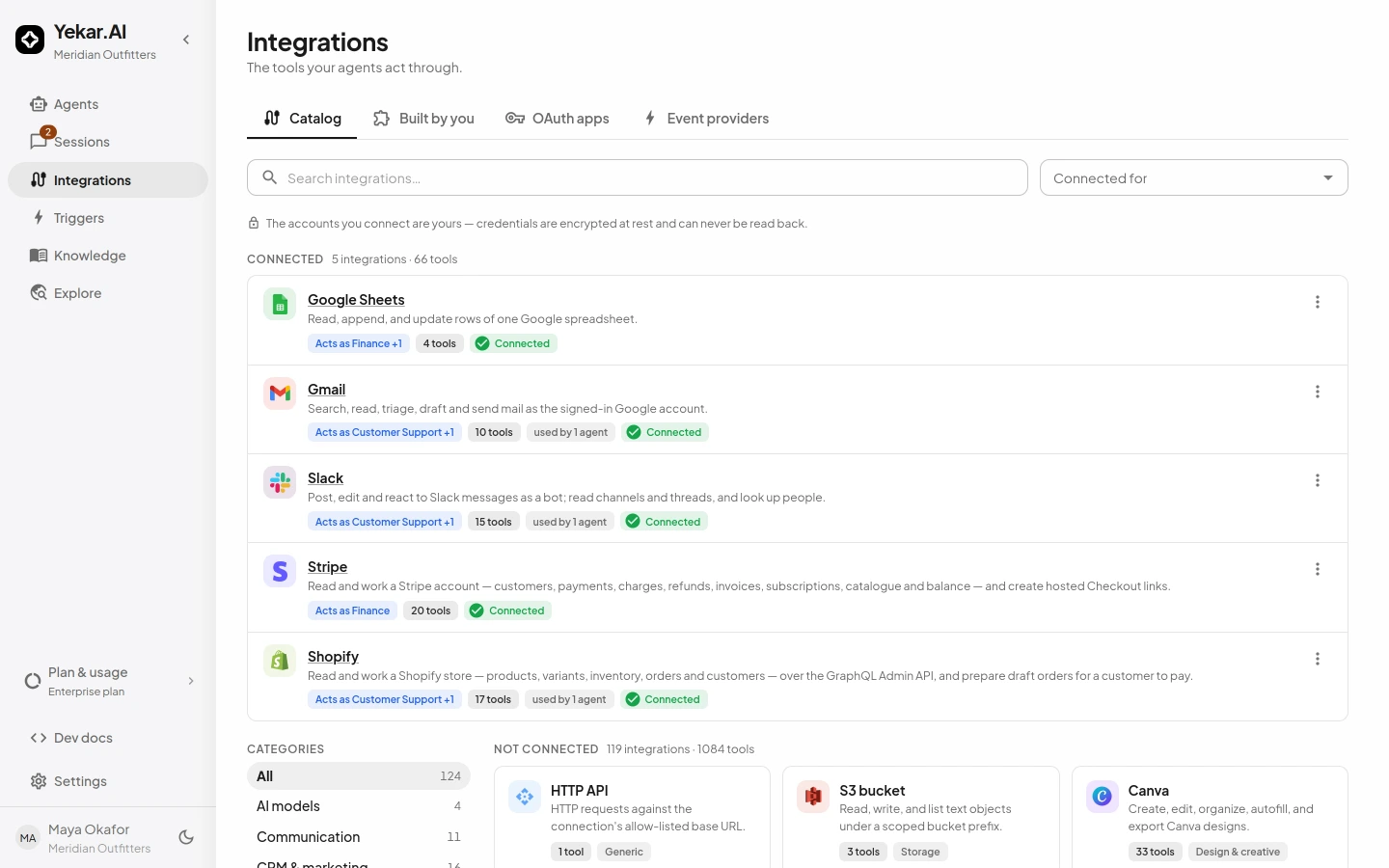Open the Stripe integration link
This screenshot has width=1389, height=868.
(327, 567)
